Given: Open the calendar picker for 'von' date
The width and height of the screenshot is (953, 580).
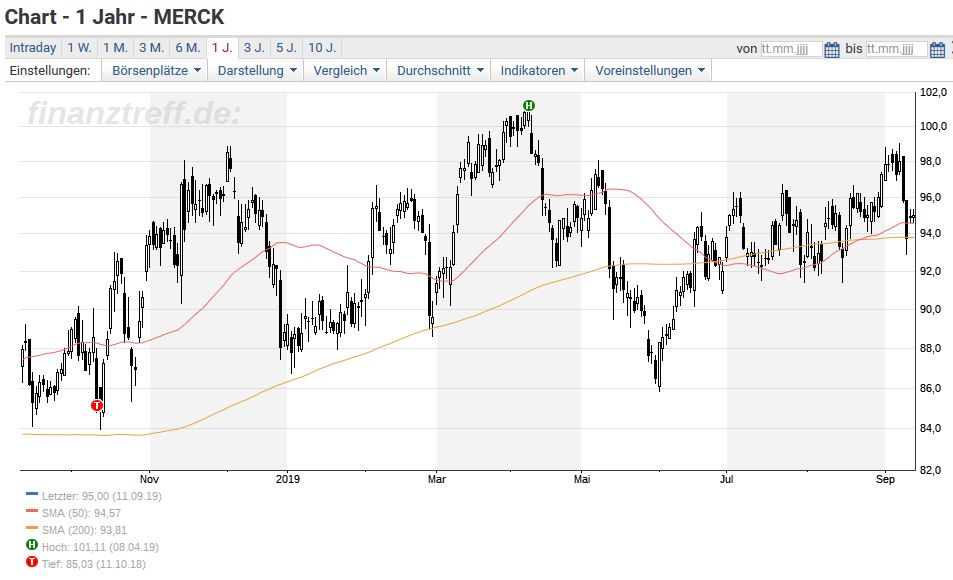Looking at the screenshot, I should coord(831,49).
